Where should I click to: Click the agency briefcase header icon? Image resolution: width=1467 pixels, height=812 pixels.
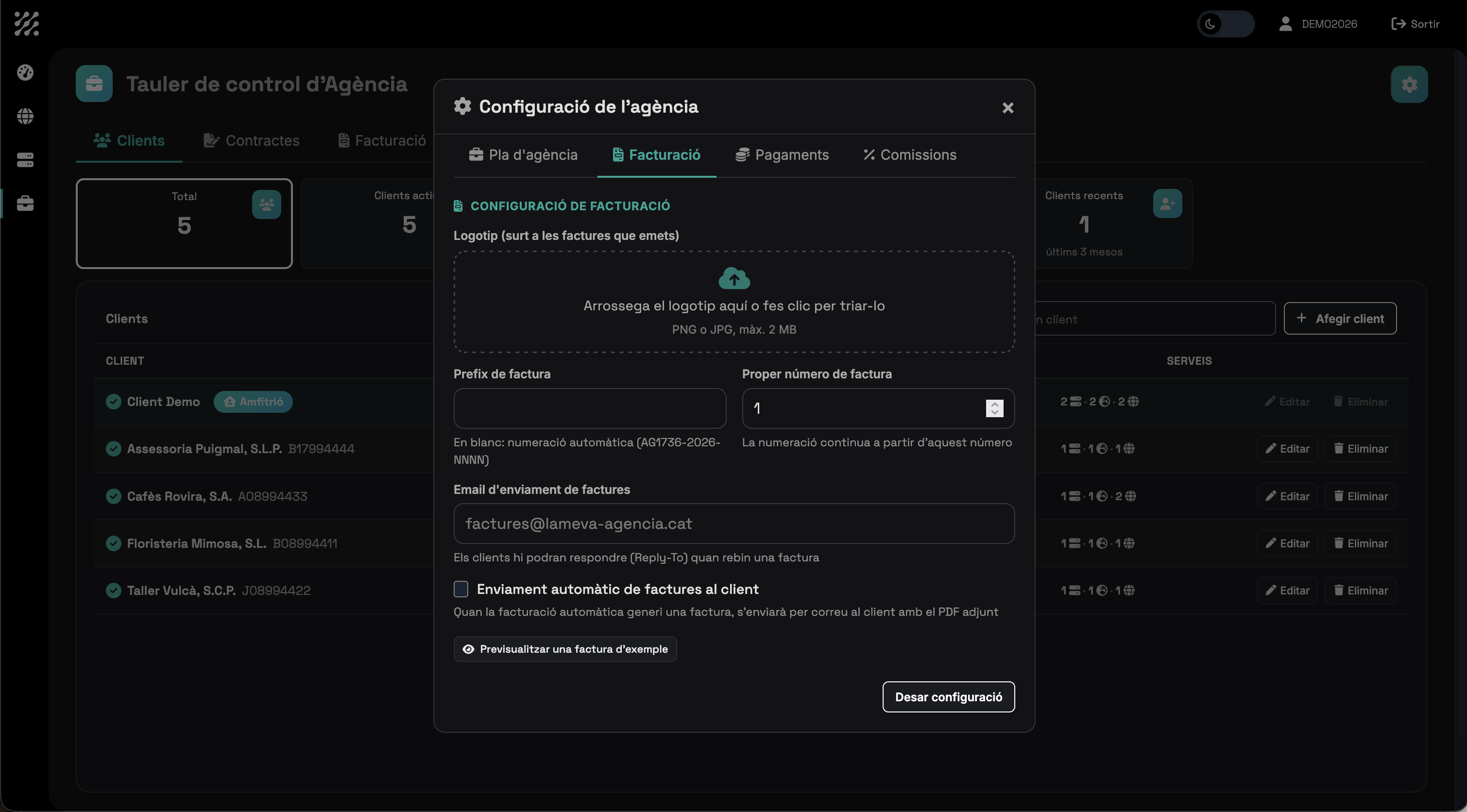coord(94,84)
